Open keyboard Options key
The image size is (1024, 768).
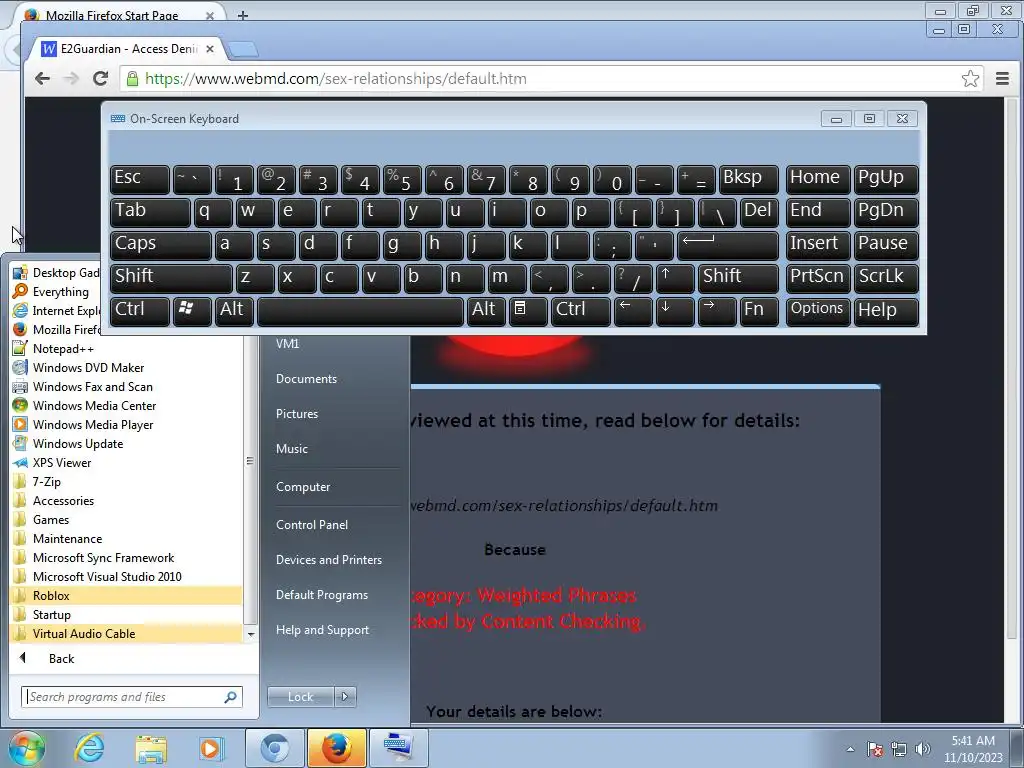[x=818, y=311]
